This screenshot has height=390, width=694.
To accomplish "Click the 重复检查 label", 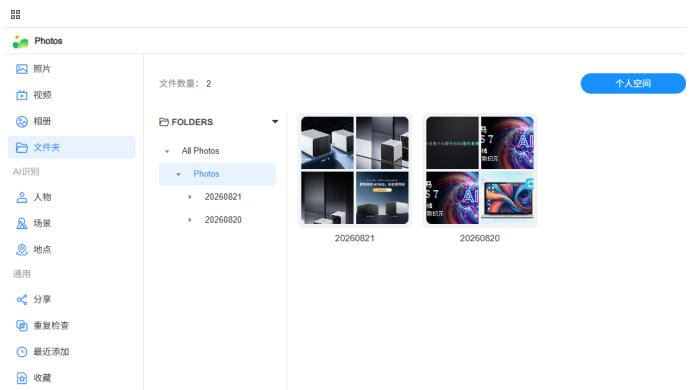I will (51, 326).
